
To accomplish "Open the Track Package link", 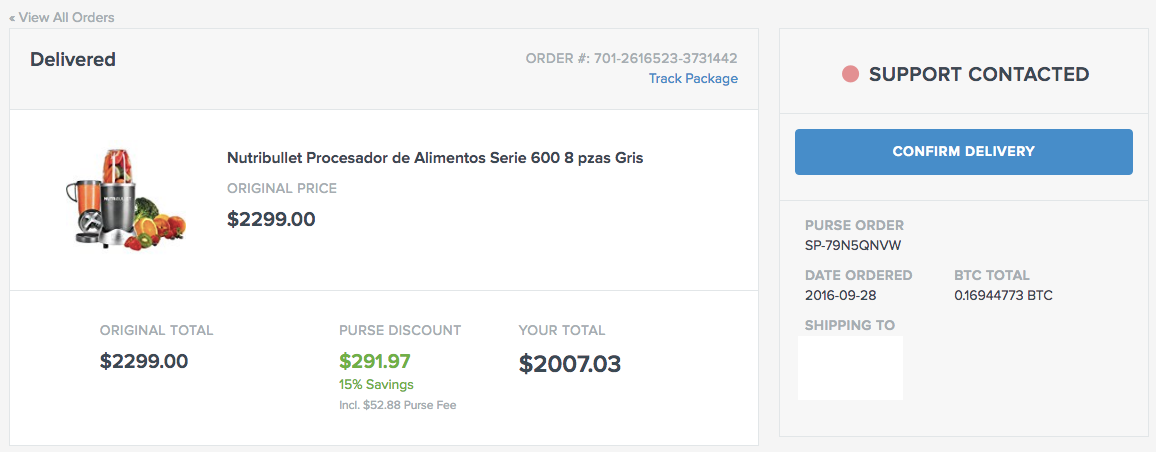I will [x=693, y=79].
